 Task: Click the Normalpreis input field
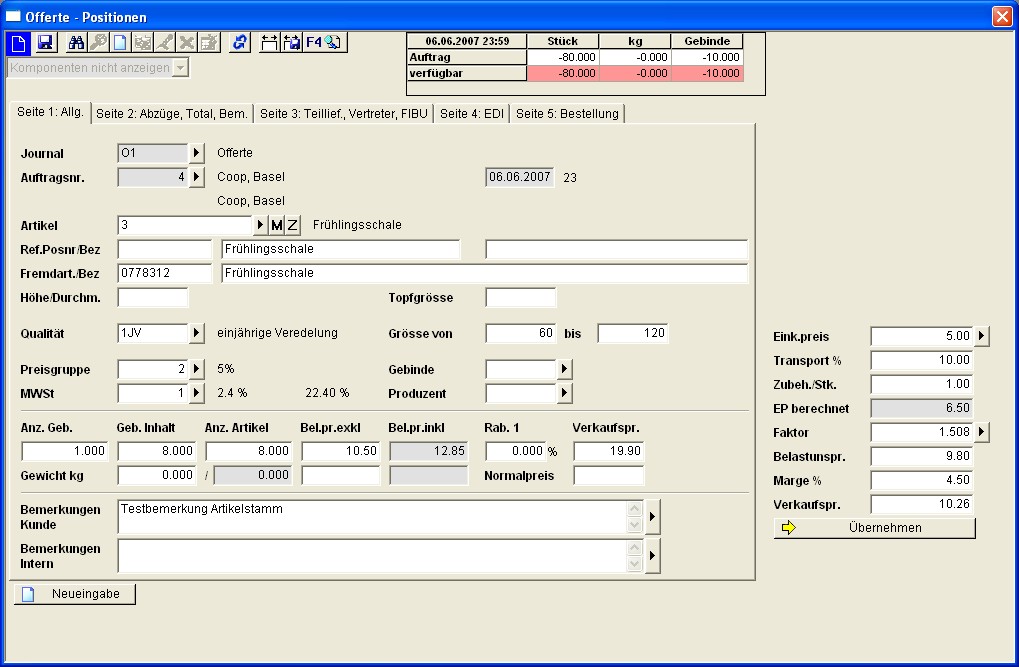pyautogui.click(x=609, y=476)
